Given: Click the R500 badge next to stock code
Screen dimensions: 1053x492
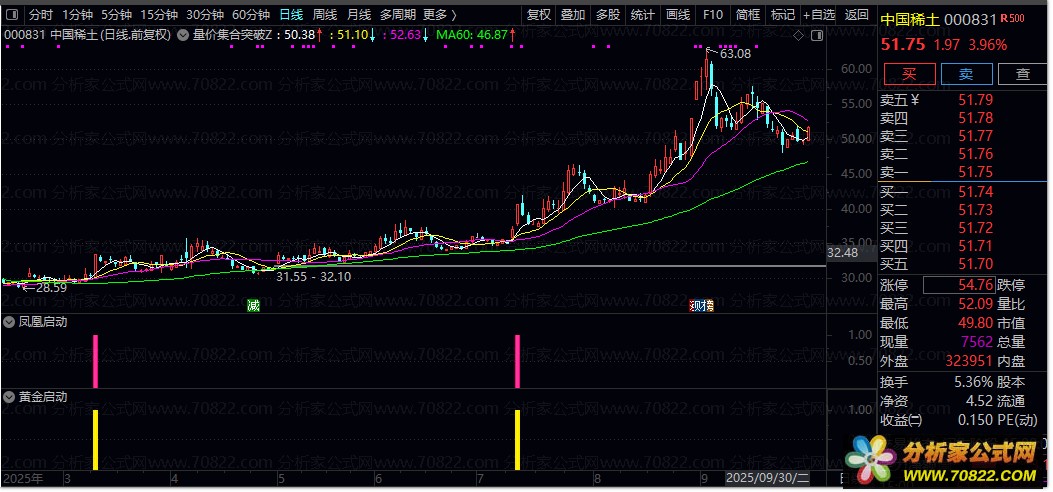Looking at the screenshot, I should (1011, 19).
